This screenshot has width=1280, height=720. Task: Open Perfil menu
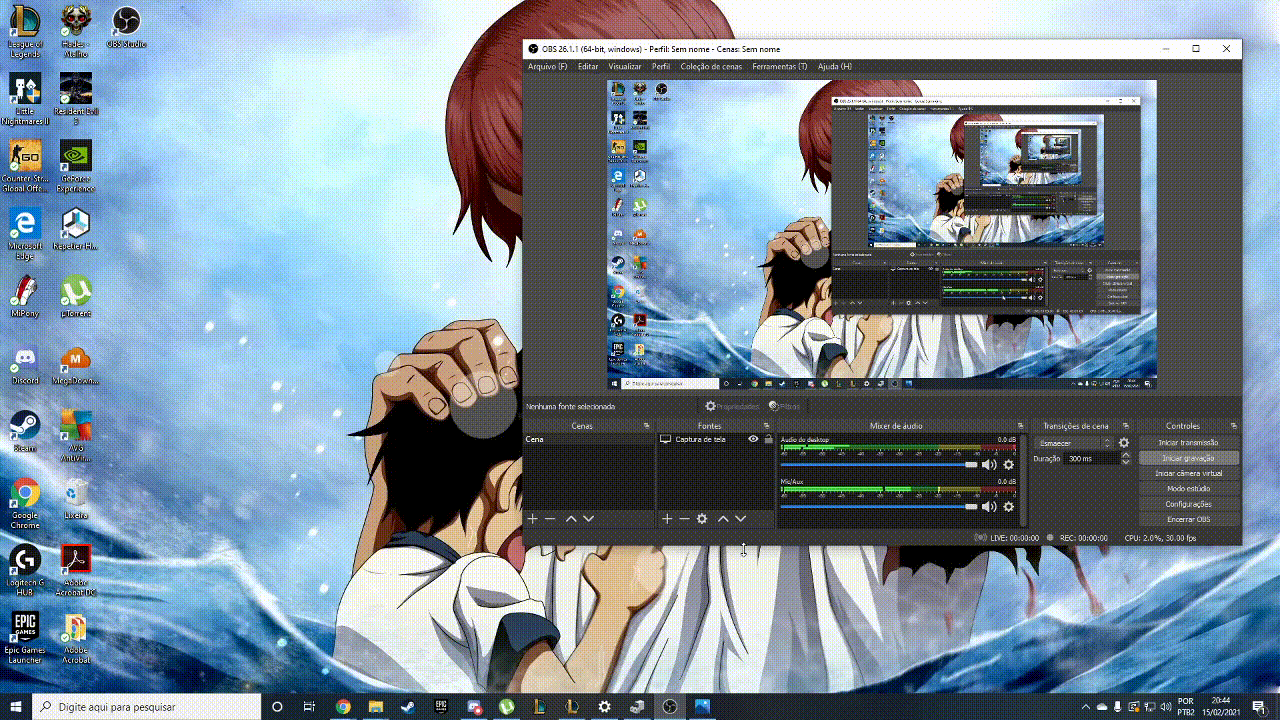(661, 67)
